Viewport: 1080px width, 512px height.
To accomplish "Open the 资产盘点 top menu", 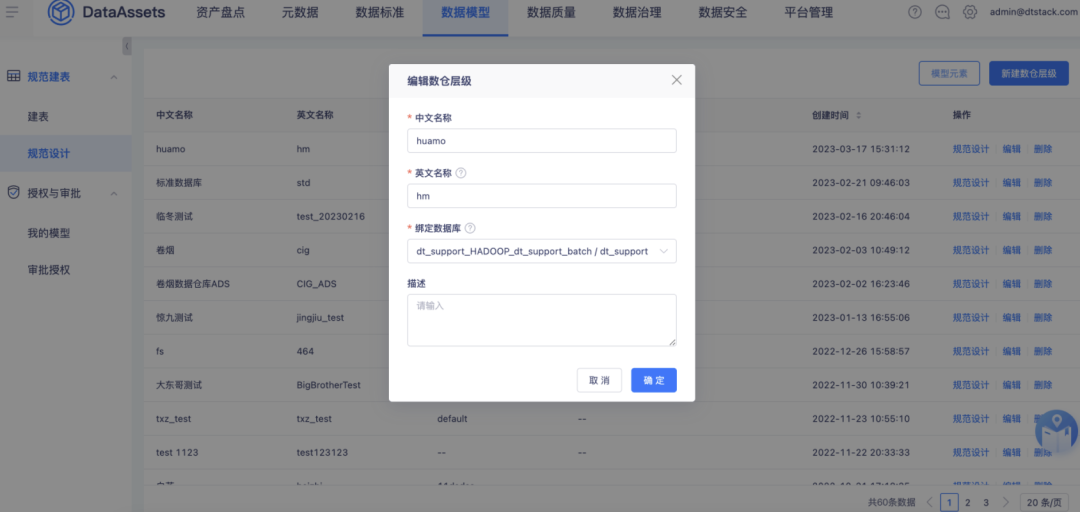I will click(220, 12).
